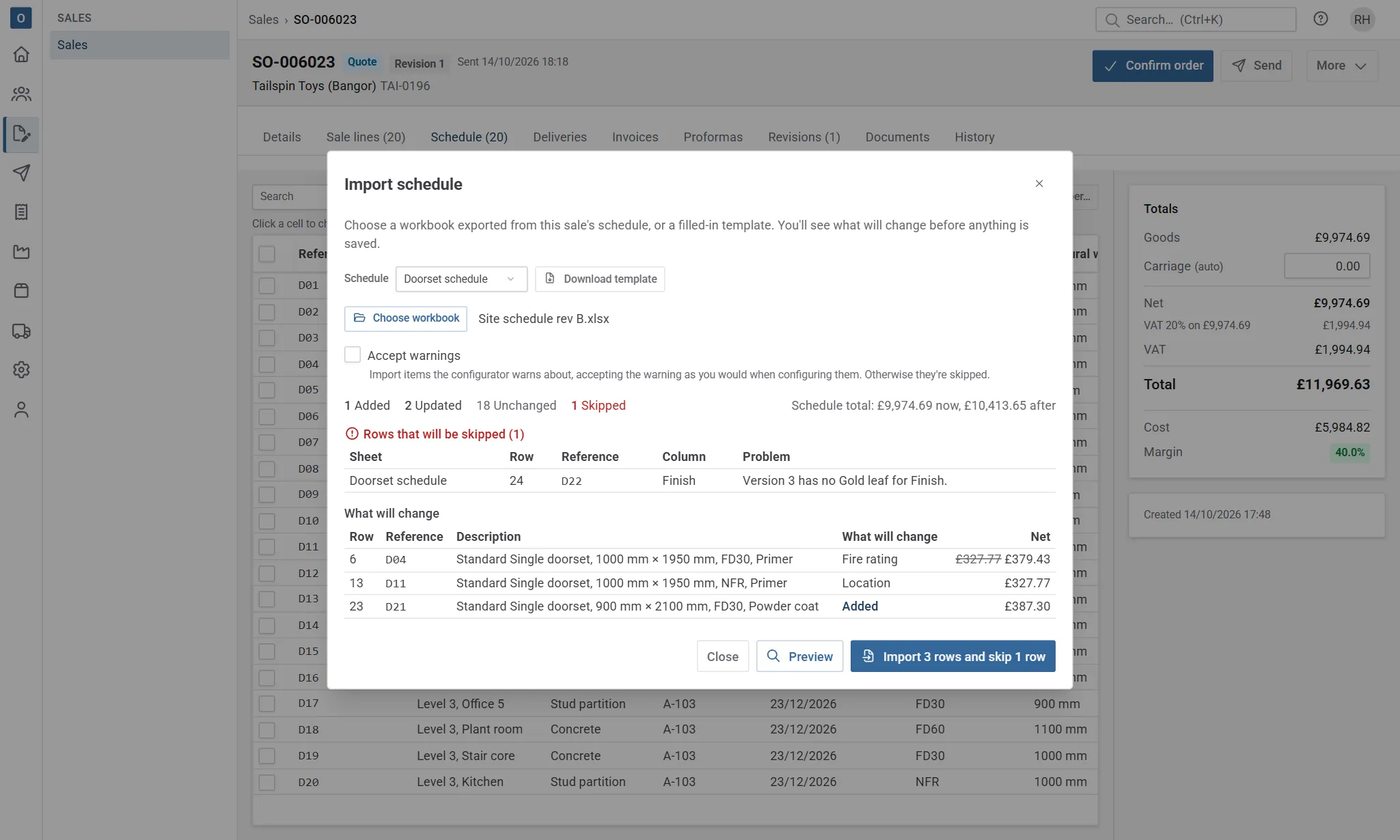
Task: Click the schedule table Search field
Action: (290, 197)
